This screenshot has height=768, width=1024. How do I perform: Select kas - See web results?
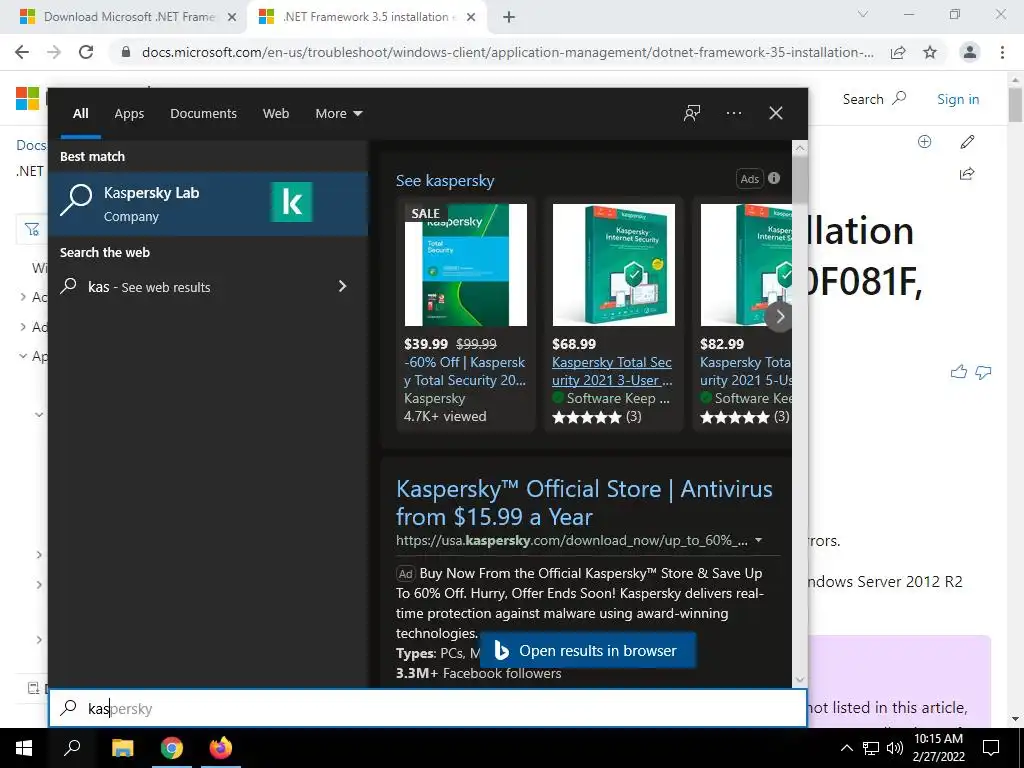coord(149,287)
